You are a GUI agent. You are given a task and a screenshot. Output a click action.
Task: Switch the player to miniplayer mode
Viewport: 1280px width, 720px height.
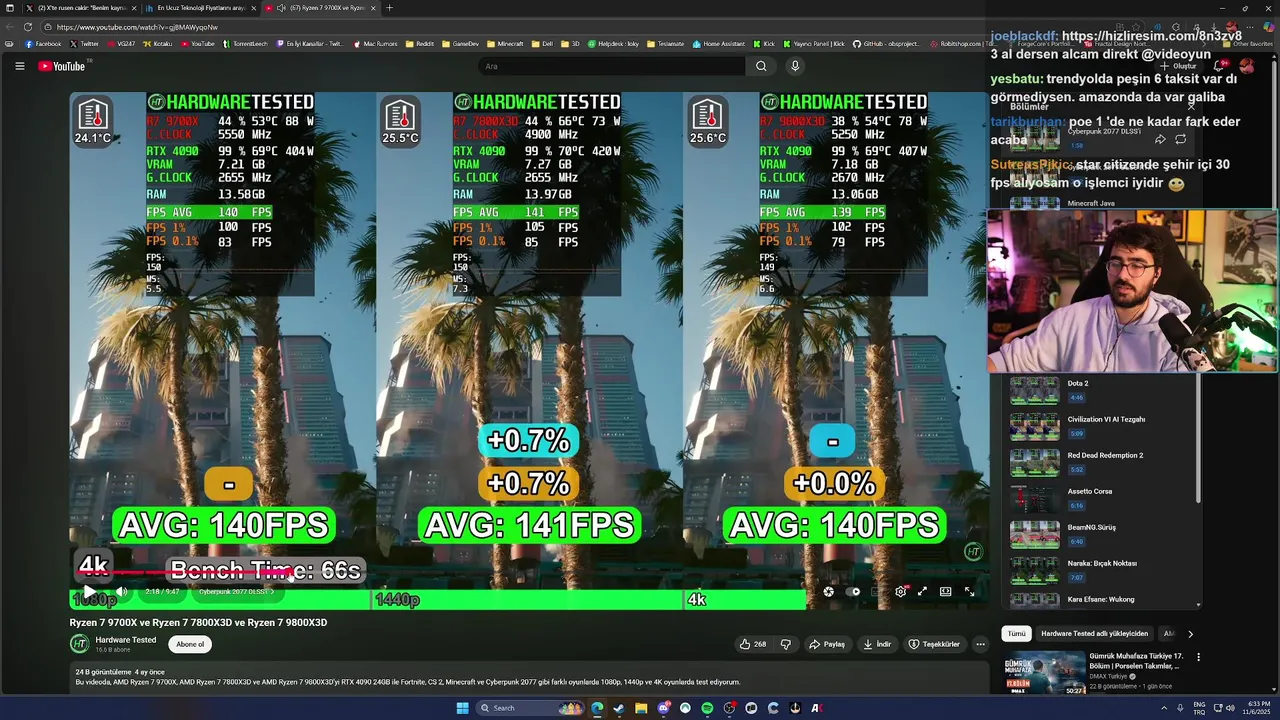pos(922,592)
